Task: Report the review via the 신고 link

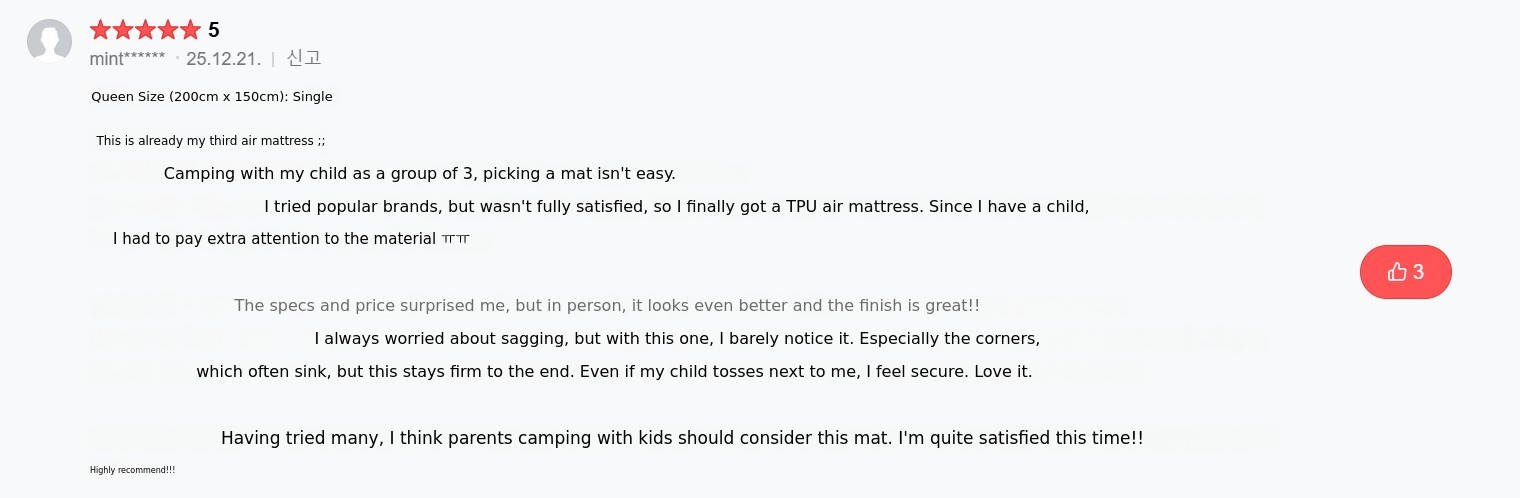Action: [x=304, y=58]
